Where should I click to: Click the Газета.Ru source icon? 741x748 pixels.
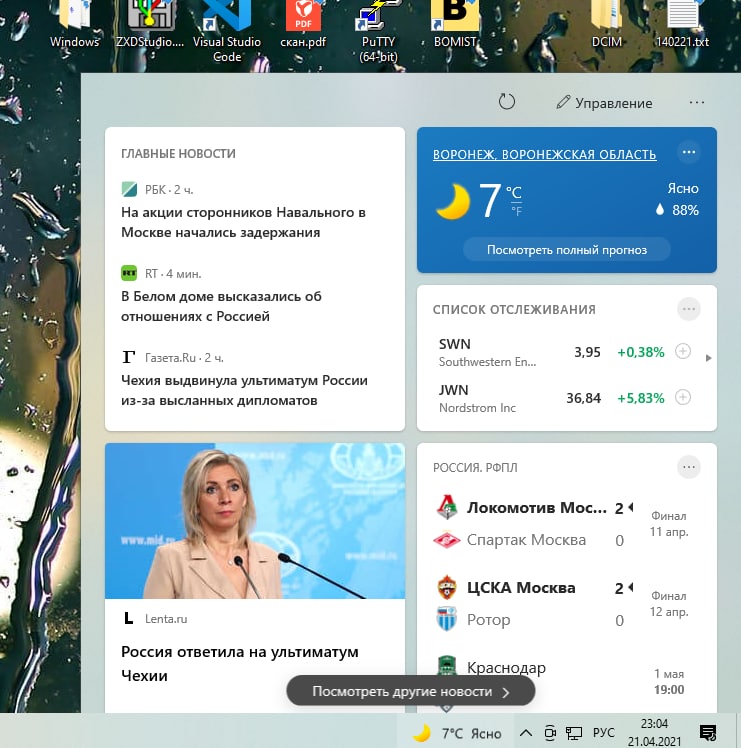click(129, 357)
